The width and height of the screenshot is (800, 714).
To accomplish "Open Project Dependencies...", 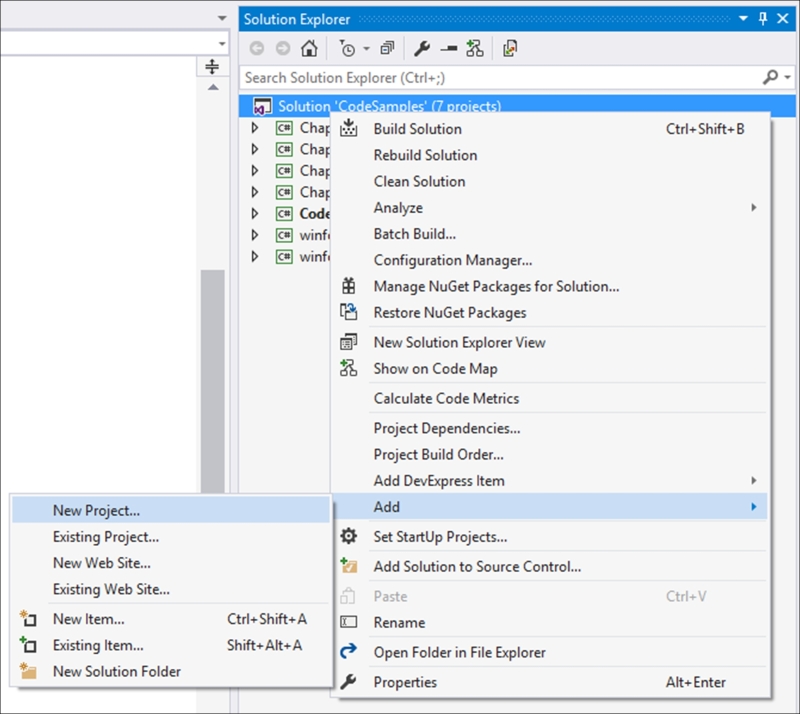I will [550, 429].
